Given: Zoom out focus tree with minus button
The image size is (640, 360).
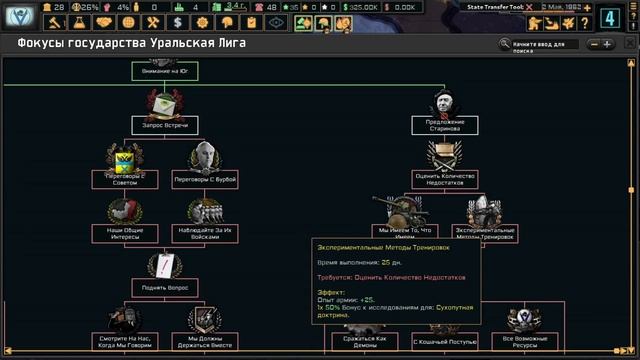Looking at the screenshot, I should [594, 44].
